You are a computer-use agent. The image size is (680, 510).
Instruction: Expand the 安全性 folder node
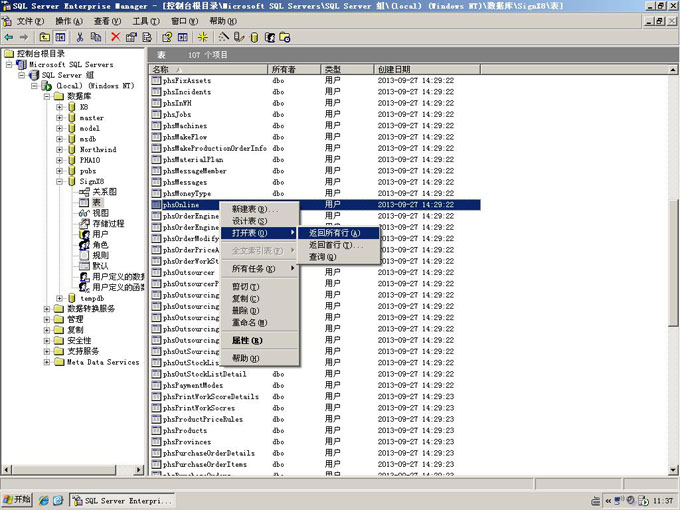(46, 340)
